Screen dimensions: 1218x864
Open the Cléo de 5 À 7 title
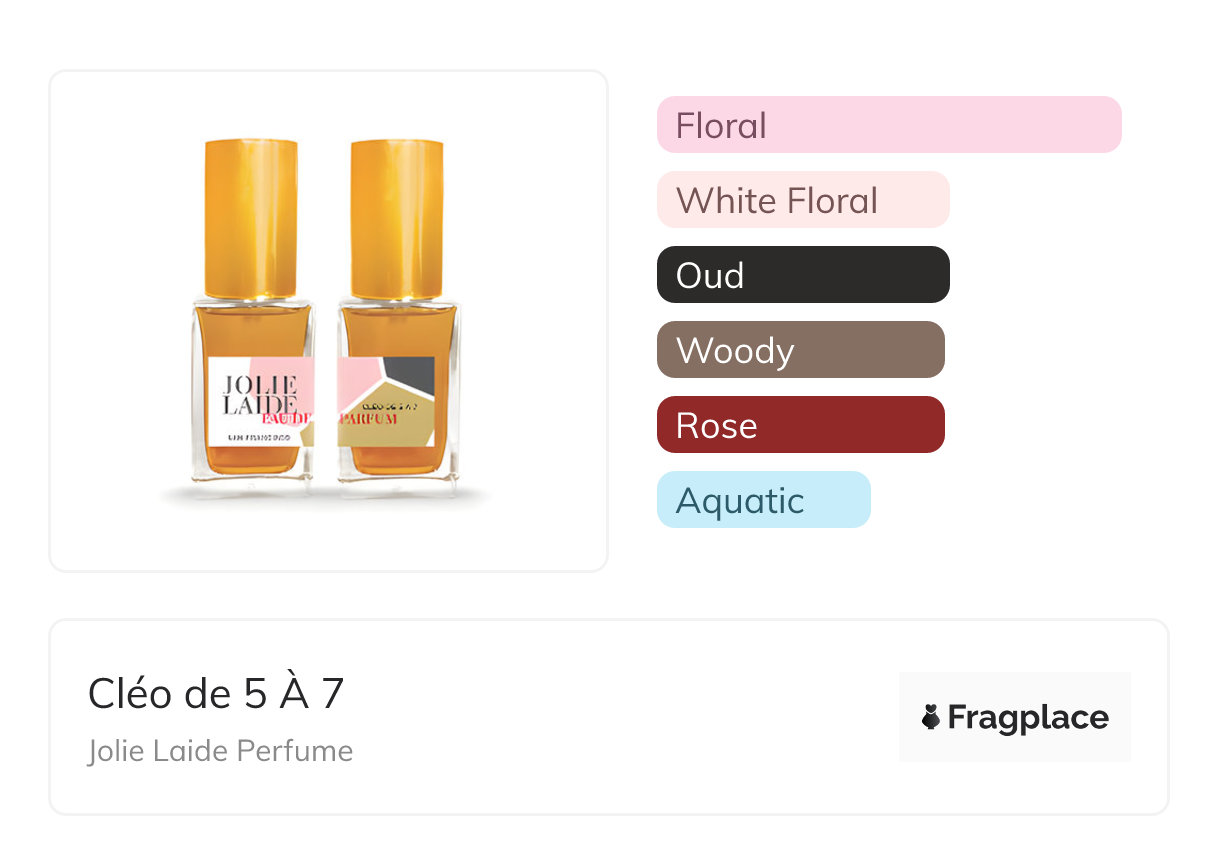point(216,694)
